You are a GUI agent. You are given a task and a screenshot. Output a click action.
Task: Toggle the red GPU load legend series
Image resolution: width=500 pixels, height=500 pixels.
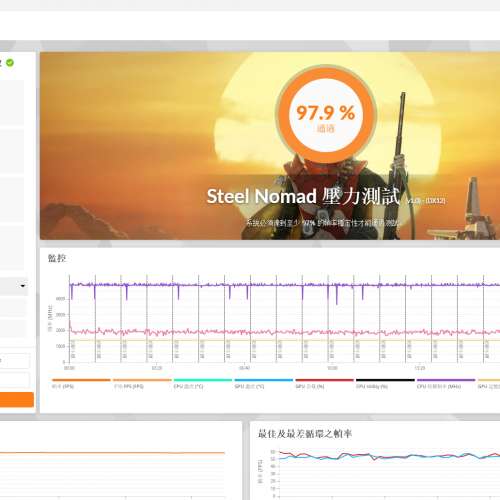tap(324, 383)
